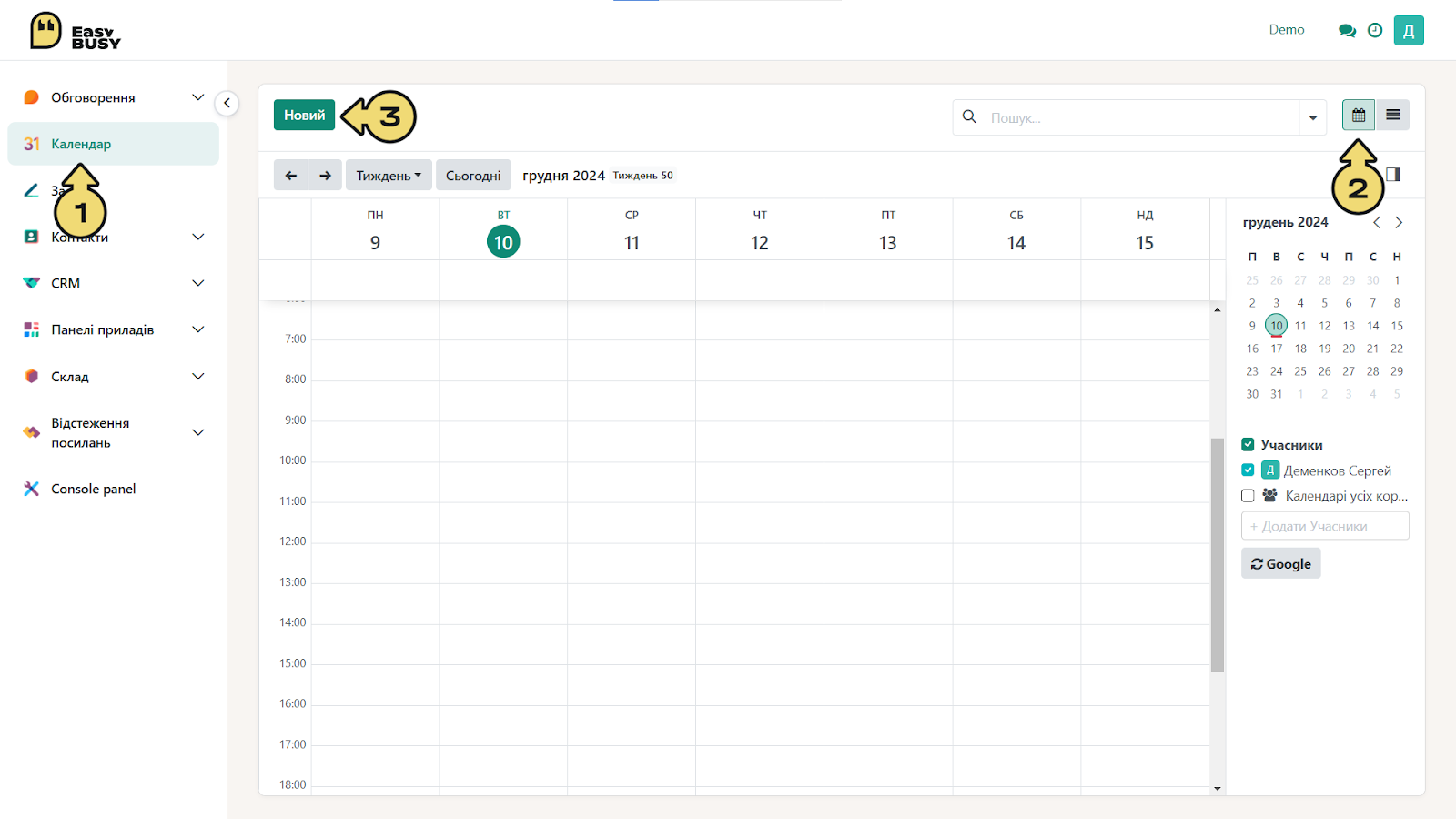The image size is (1456, 819).
Task: Collapse the sidebar with arrow button
Action: coord(227,103)
